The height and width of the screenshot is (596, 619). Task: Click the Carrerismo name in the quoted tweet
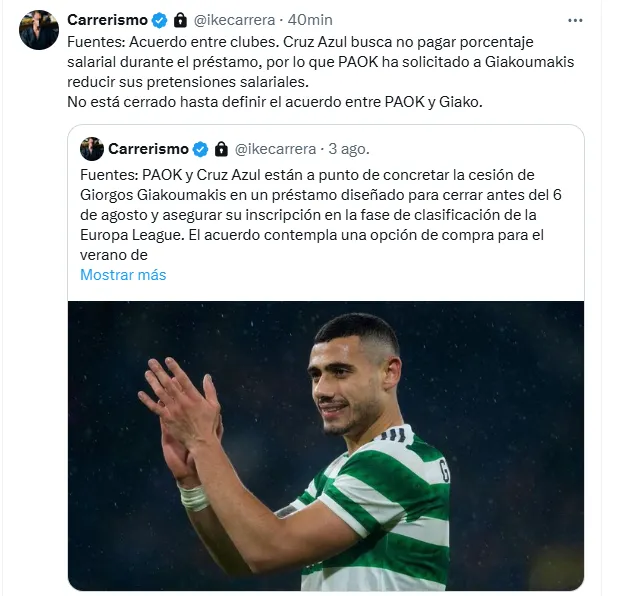[x=148, y=149]
